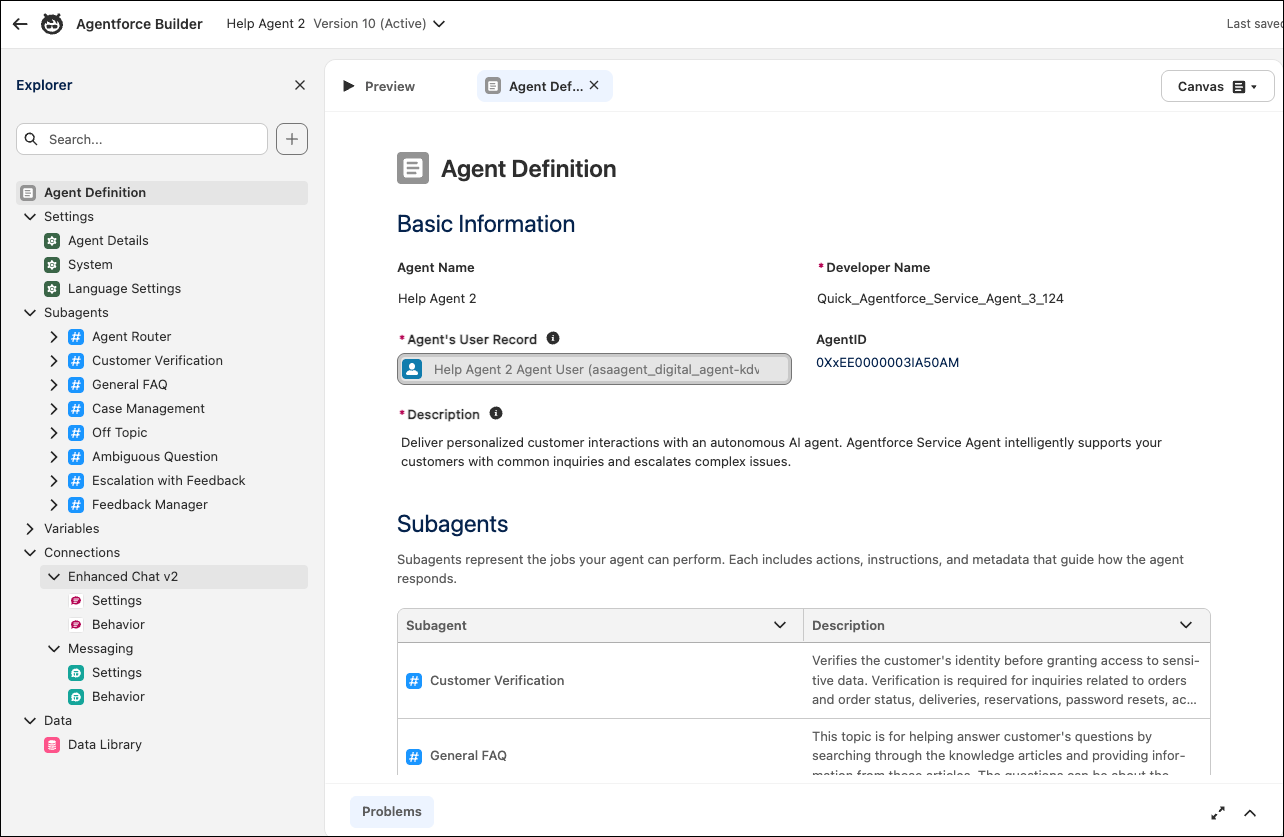Click hash icon in General FAQ table row
1284x837 pixels.
414,756
